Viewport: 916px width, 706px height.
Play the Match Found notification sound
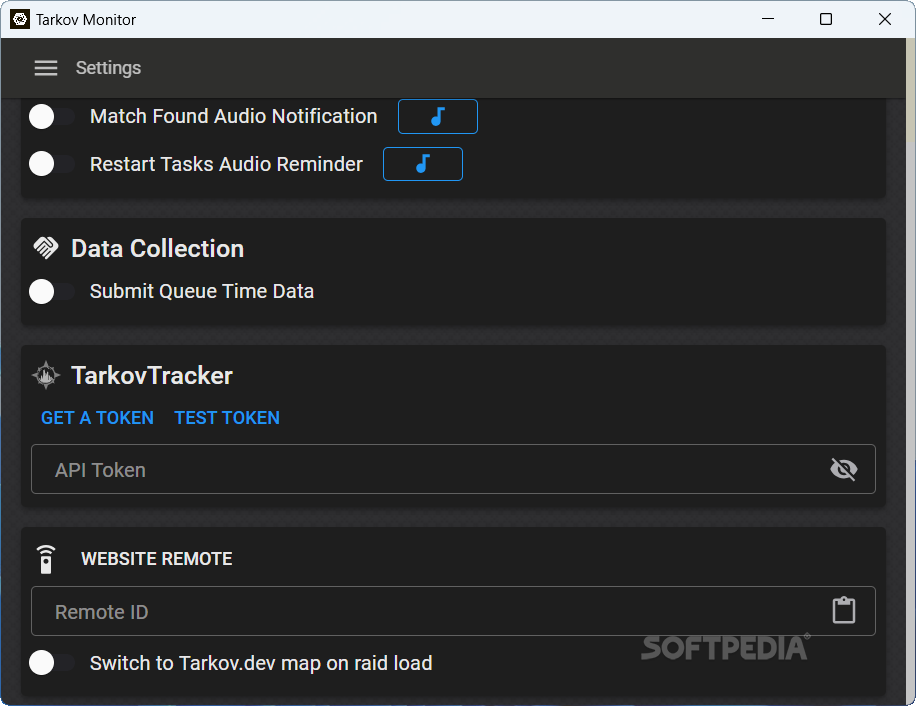[438, 116]
